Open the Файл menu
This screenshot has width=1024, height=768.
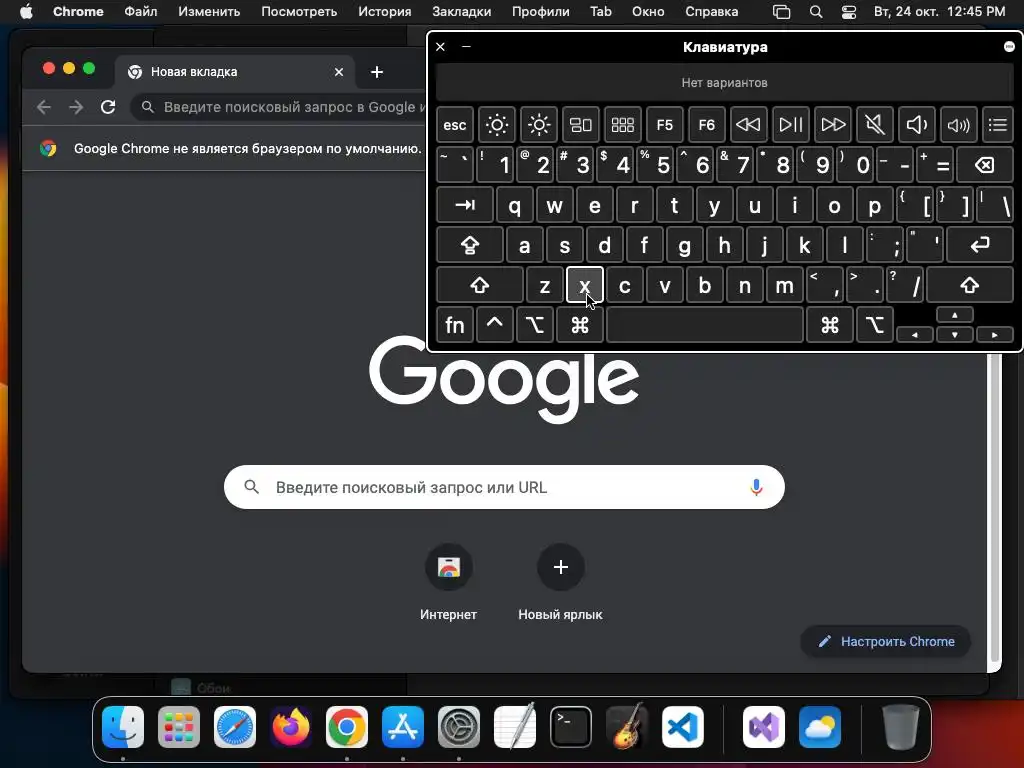[x=140, y=12]
